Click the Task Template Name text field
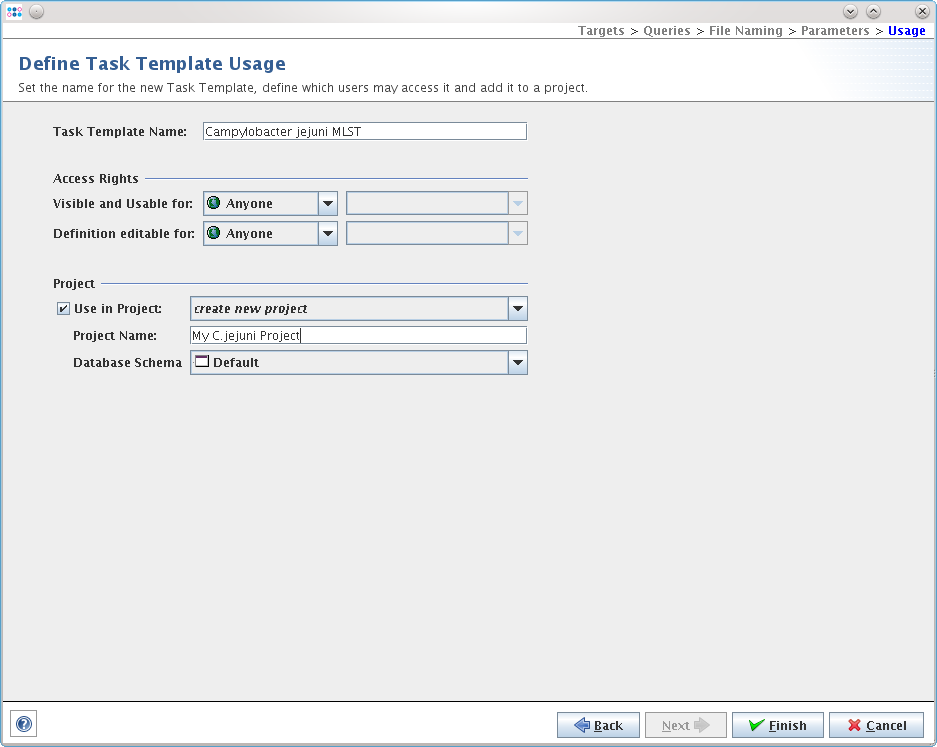Viewport: 937px width, 747px height. [x=364, y=131]
